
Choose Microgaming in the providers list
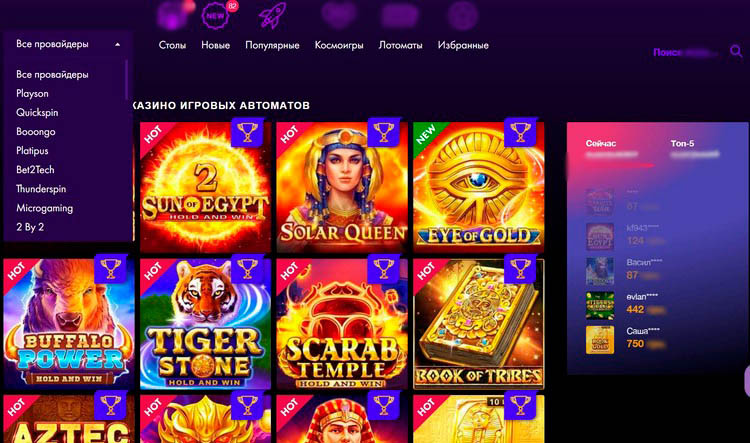(x=44, y=208)
